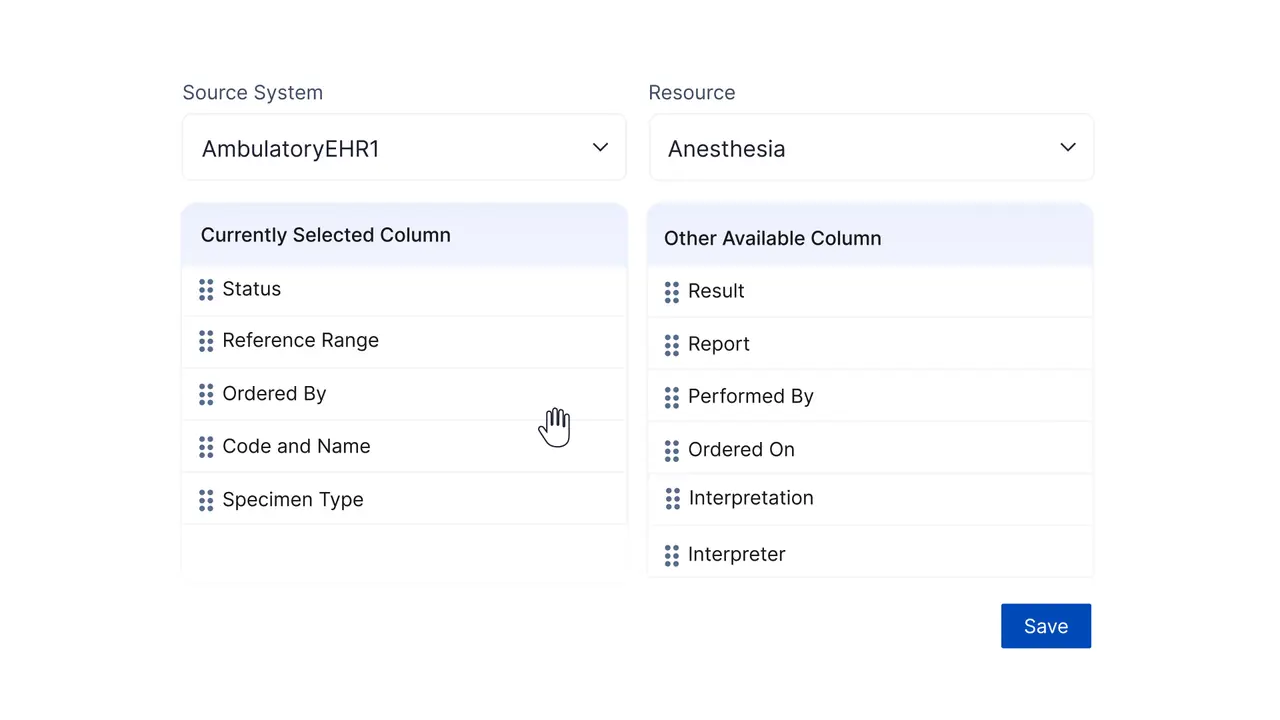This screenshot has width=1280, height=720.
Task: Click the Ordered By label text
Action: click(x=275, y=394)
